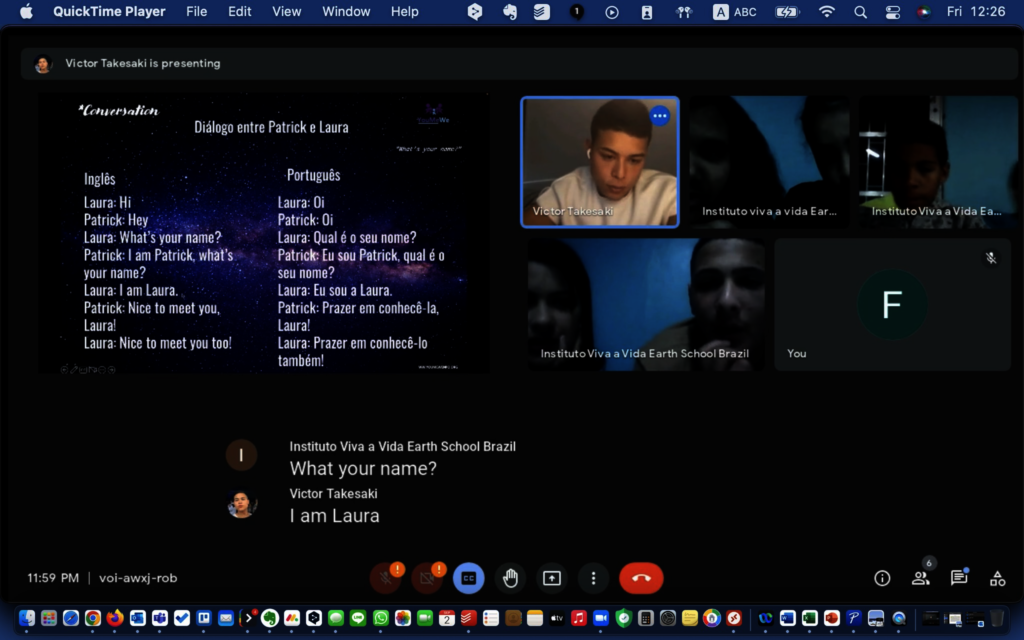Open Microsoft PowerPoint from the Dock
This screenshot has width=1024, height=640.
point(831,618)
